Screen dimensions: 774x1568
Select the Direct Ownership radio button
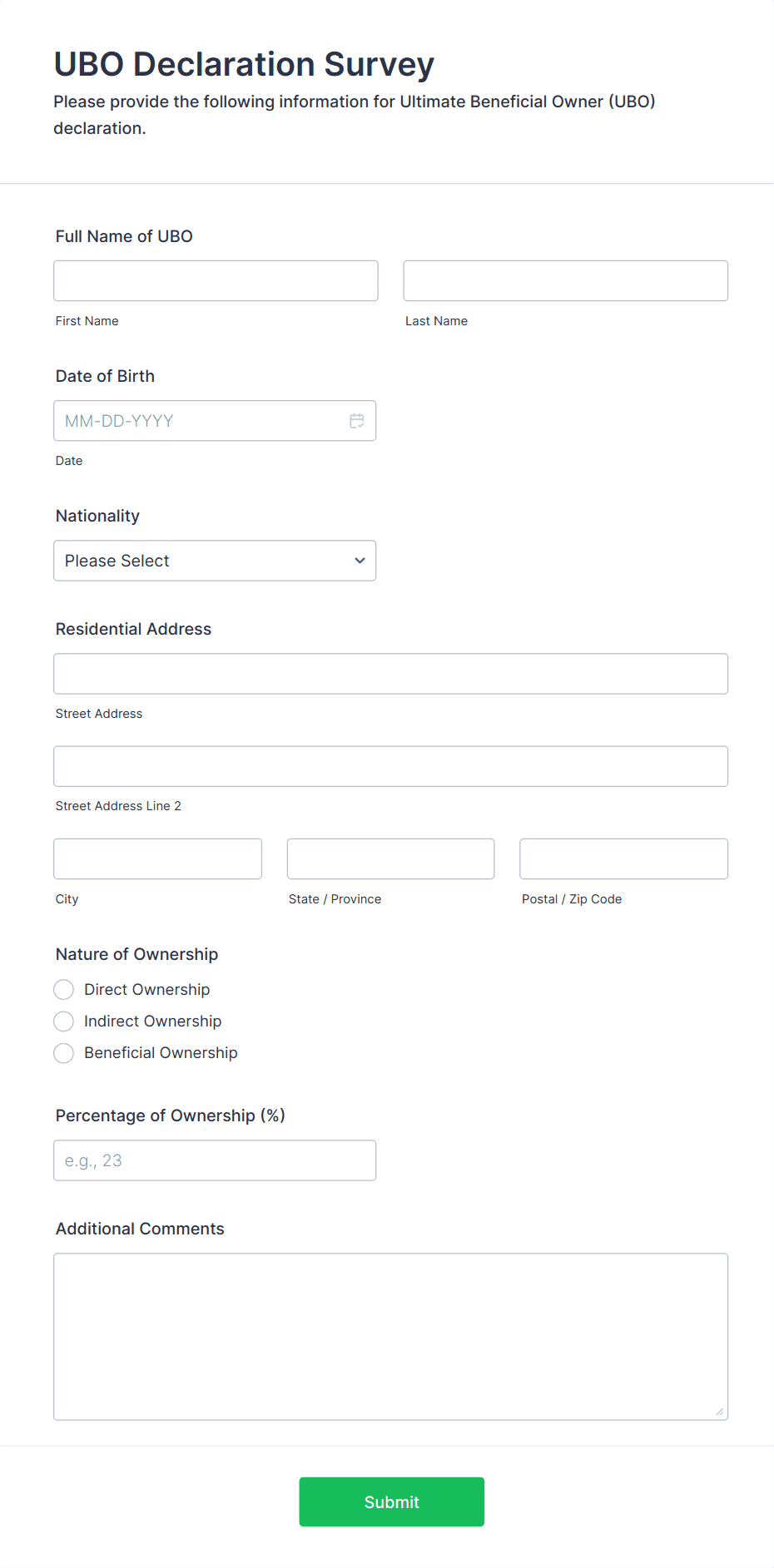click(x=64, y=990)
